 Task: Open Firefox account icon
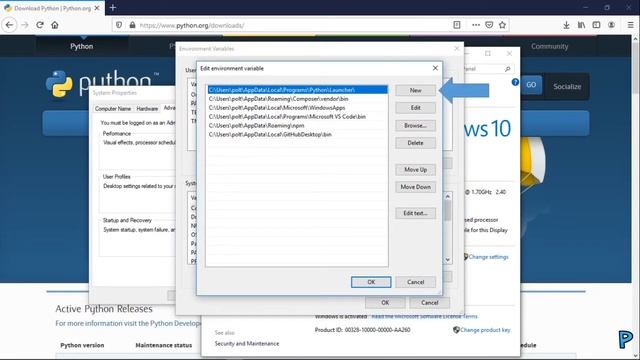pos(611,25)
